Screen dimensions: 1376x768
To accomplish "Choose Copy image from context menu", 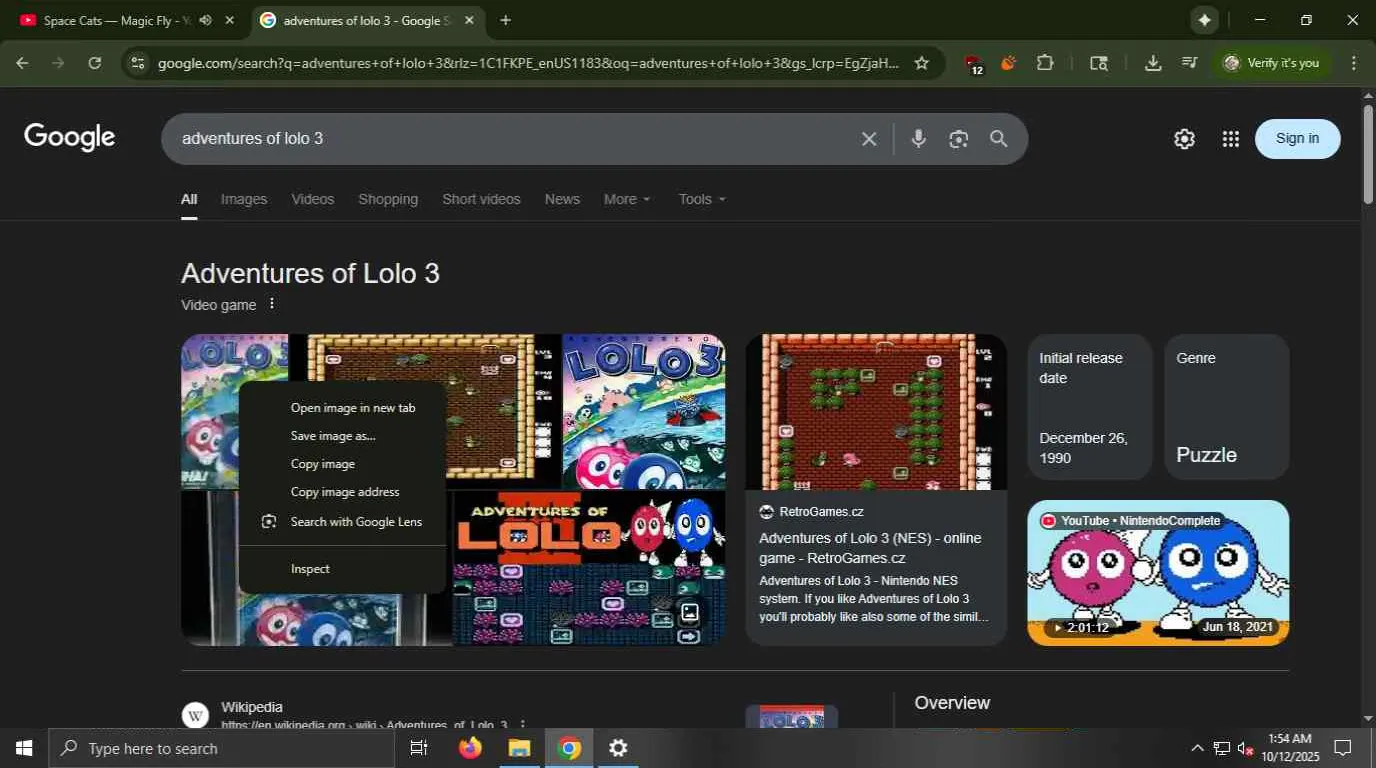I will [x=342, y=464].
